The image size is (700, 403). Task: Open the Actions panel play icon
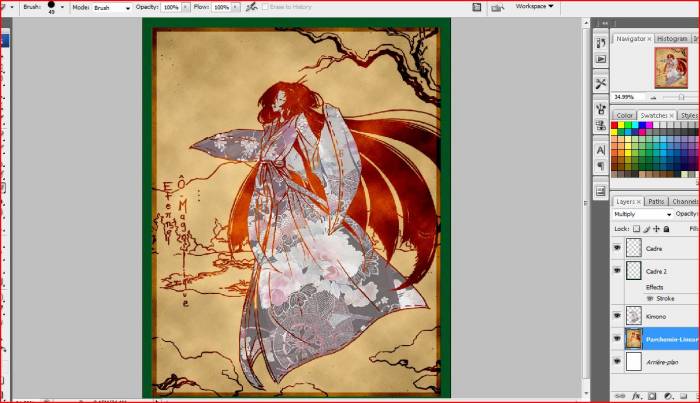click(601, 59)
